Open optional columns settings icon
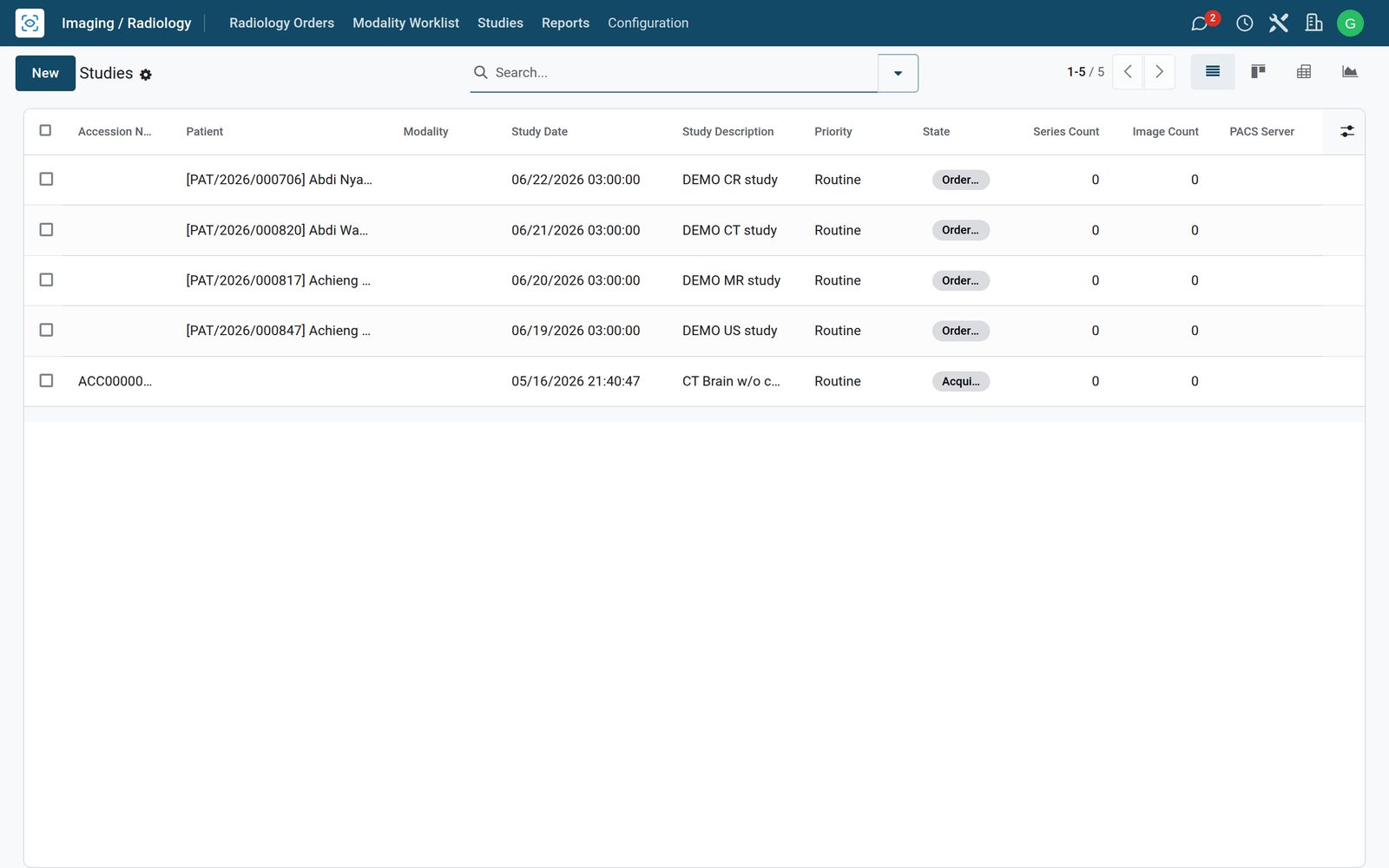 point(1346,131)
